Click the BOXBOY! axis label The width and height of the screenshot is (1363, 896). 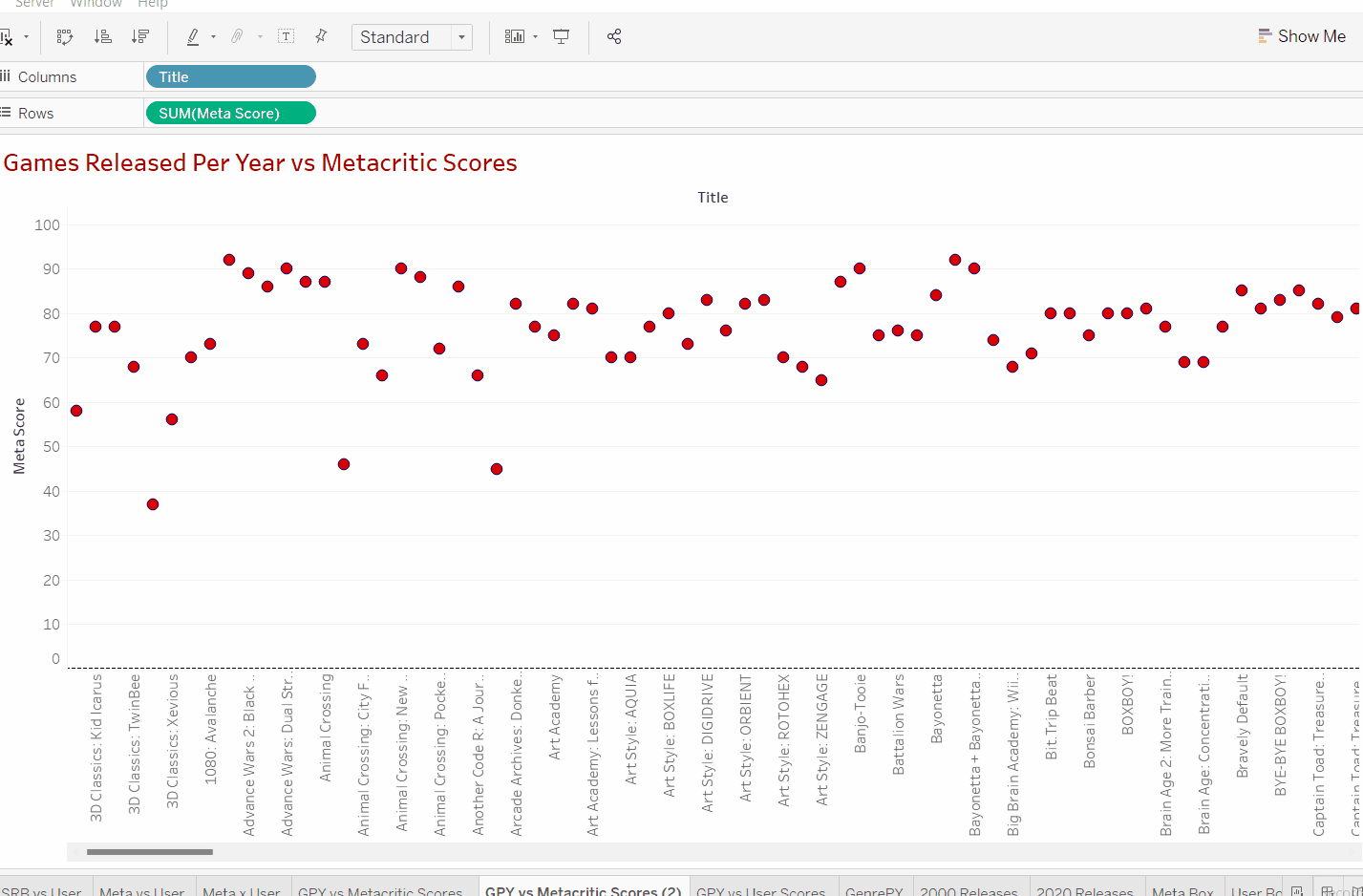coord(1127,705)
